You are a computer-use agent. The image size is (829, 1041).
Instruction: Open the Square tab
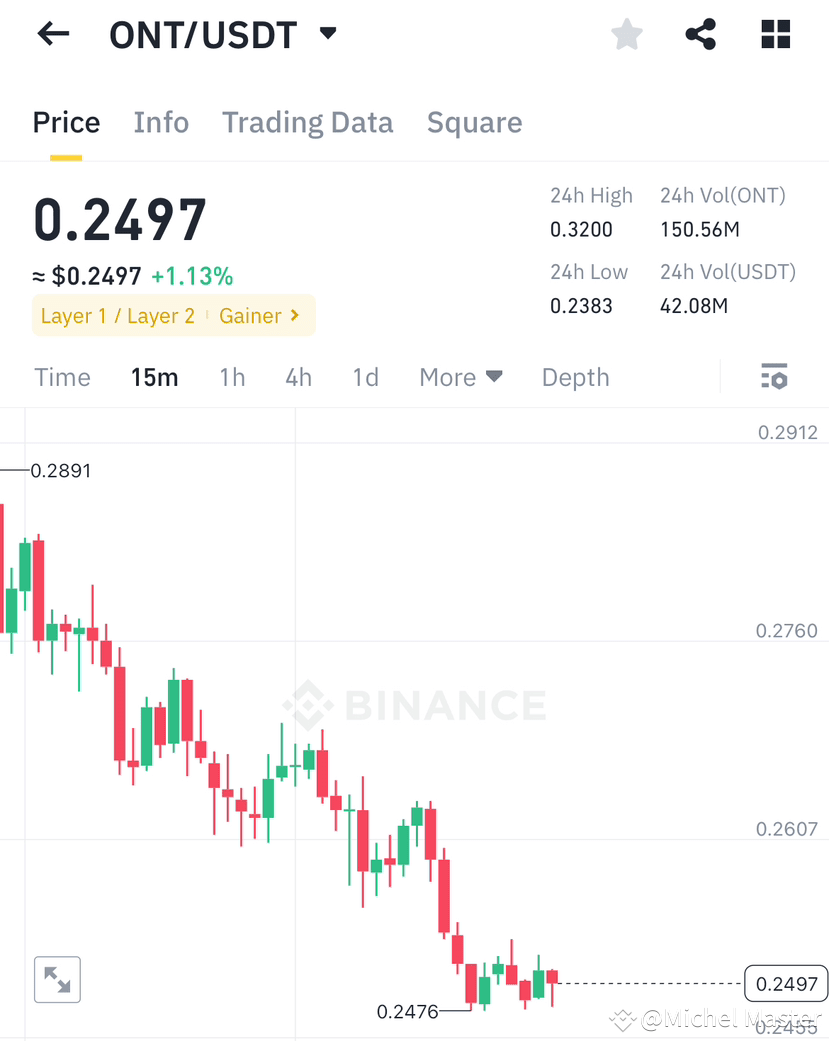[x=475, y=123]
